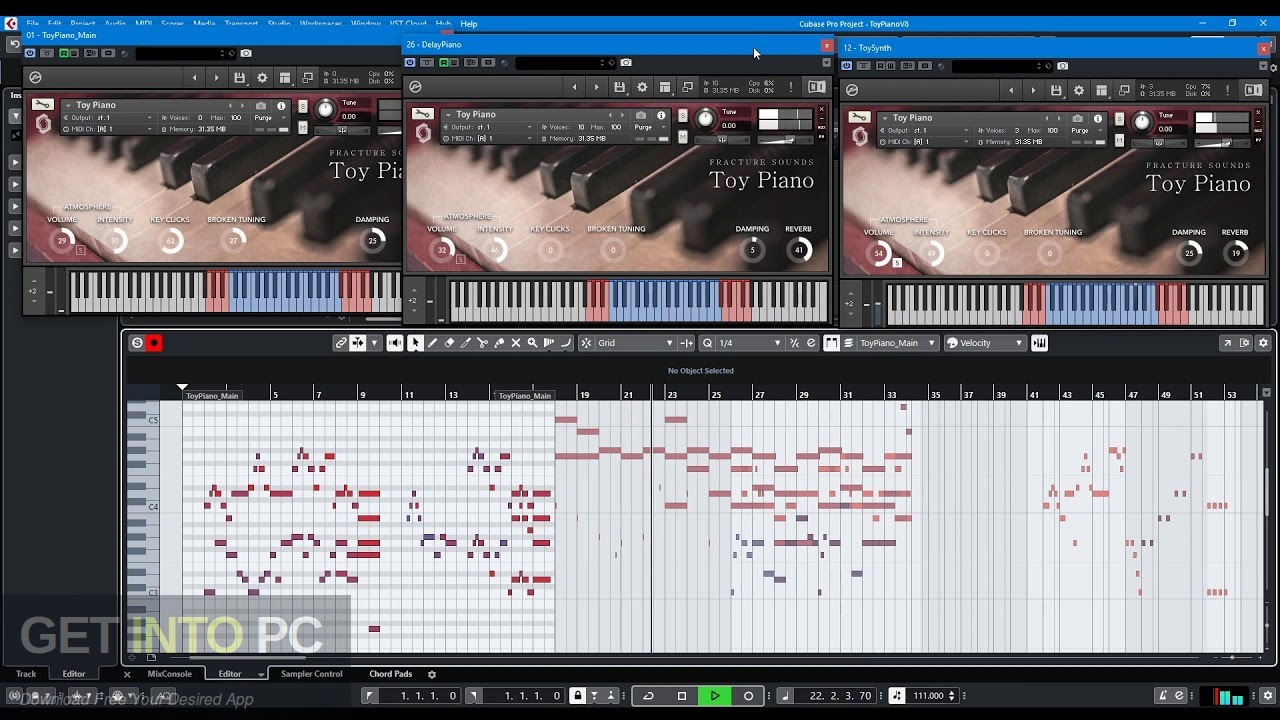Viewport: 1280px width, 720px height.
Task: Open editor in separate window icon
Action: pos(1227,343)
